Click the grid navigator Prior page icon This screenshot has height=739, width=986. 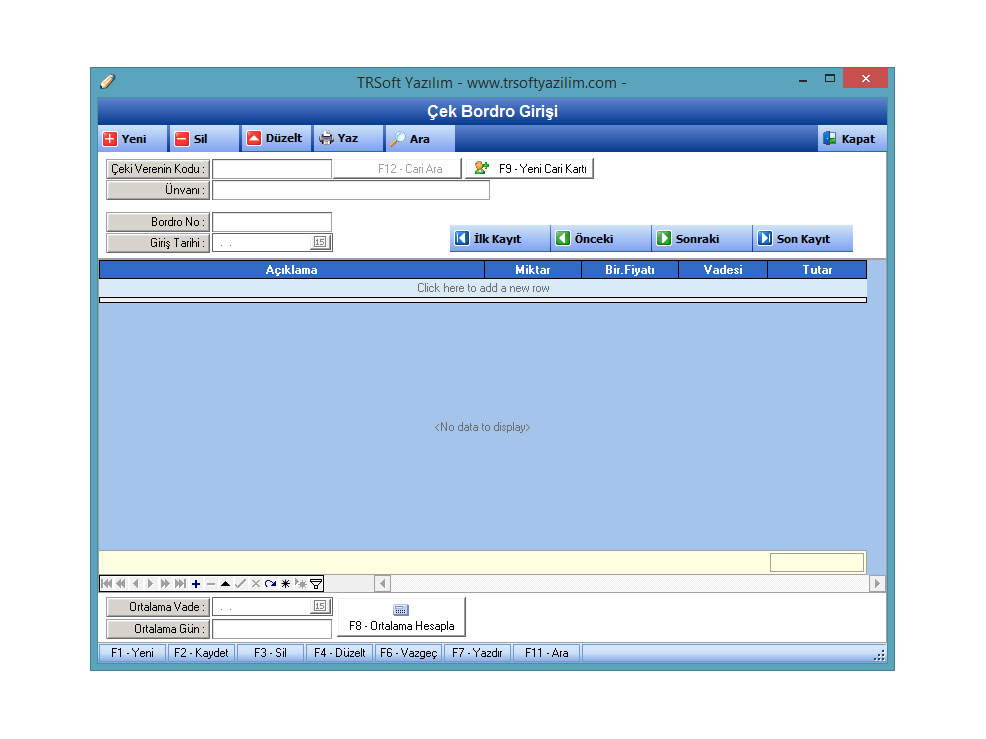pos(121,584)
